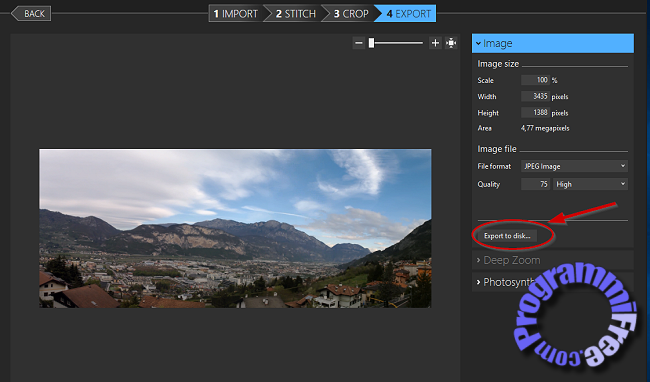The height and width of the screenshot is (382, 650).
Task: Click the 4,77 megapixels area value
Action: tap(545, 128)
